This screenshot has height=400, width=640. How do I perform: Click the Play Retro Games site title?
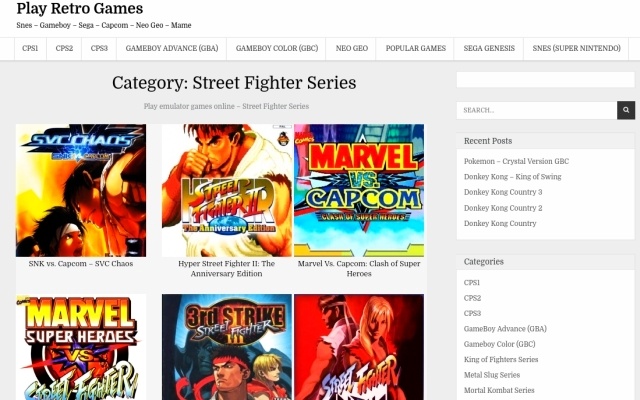[80, 9]
